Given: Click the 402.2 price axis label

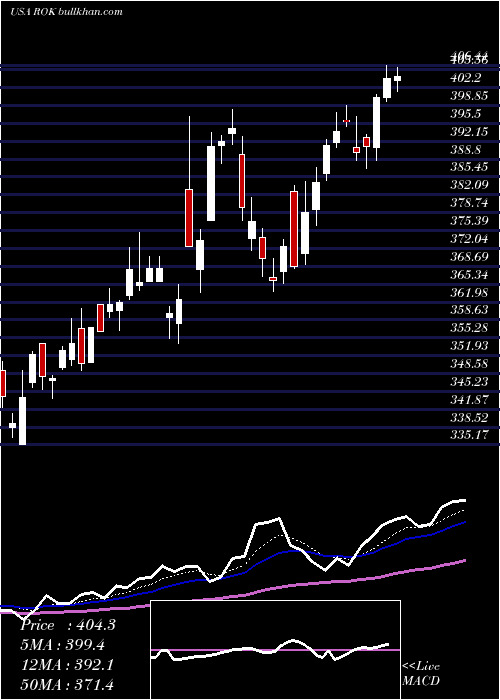Looking at the screenshot, I should coord(466,78).
